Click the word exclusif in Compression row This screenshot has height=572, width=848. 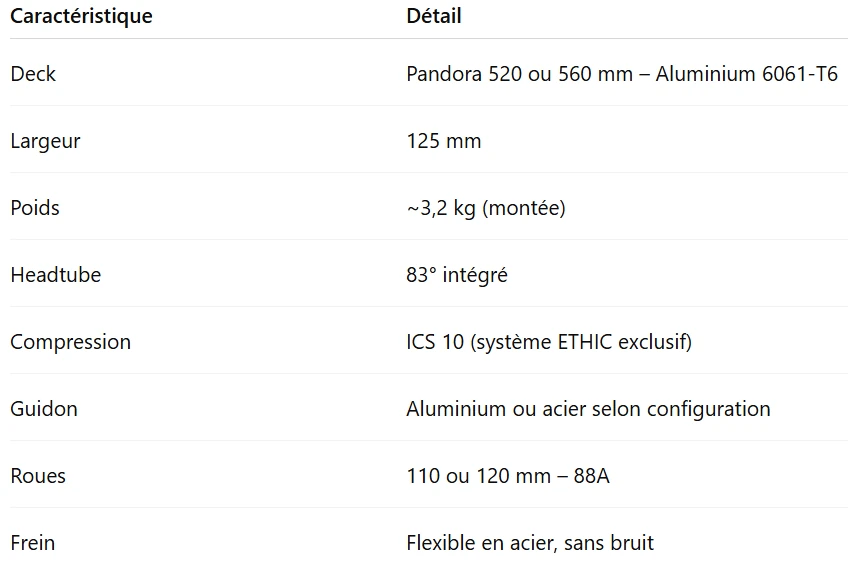coord(655,342)
